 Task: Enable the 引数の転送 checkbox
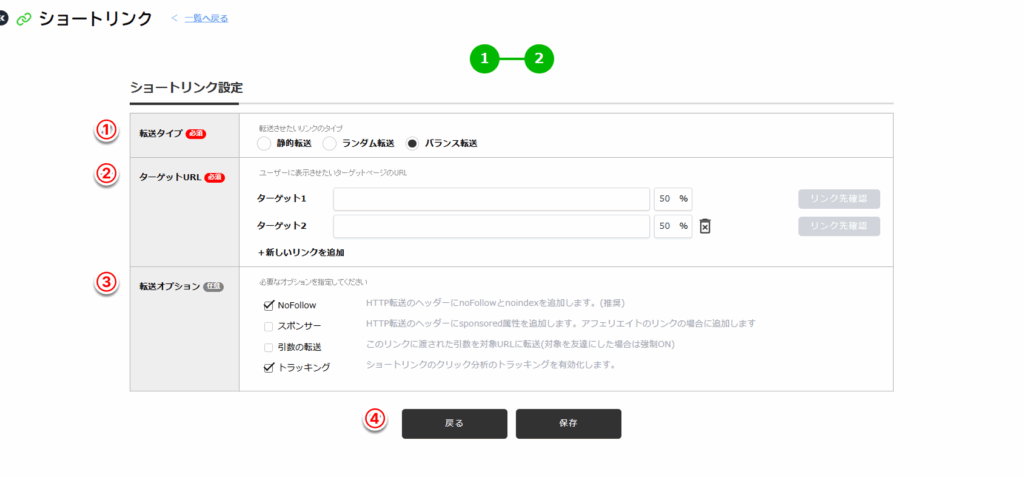[x=268, y=346]
